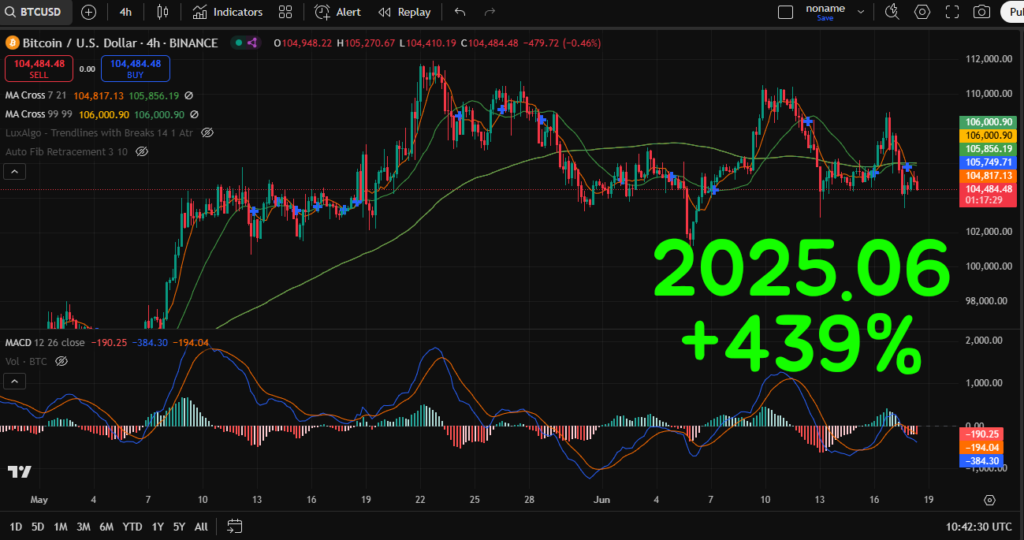Click 106,000.90 green price label
Viewport: 1024px width, 540px height.
[x=987, y=122]
